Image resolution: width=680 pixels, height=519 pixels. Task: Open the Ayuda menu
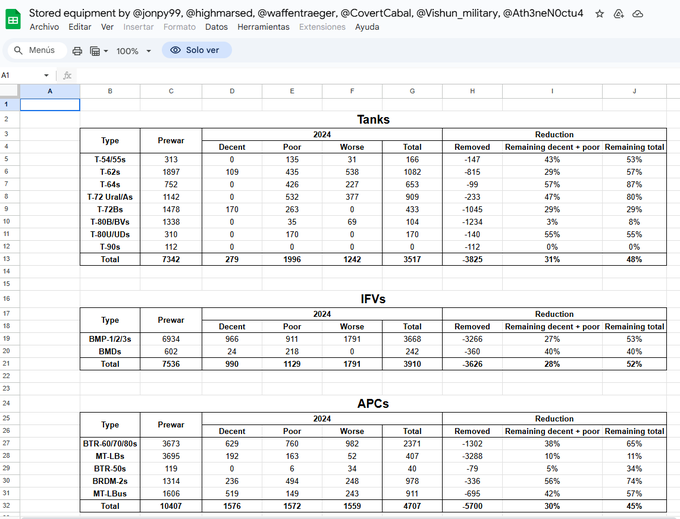click(x=367, y=27)
